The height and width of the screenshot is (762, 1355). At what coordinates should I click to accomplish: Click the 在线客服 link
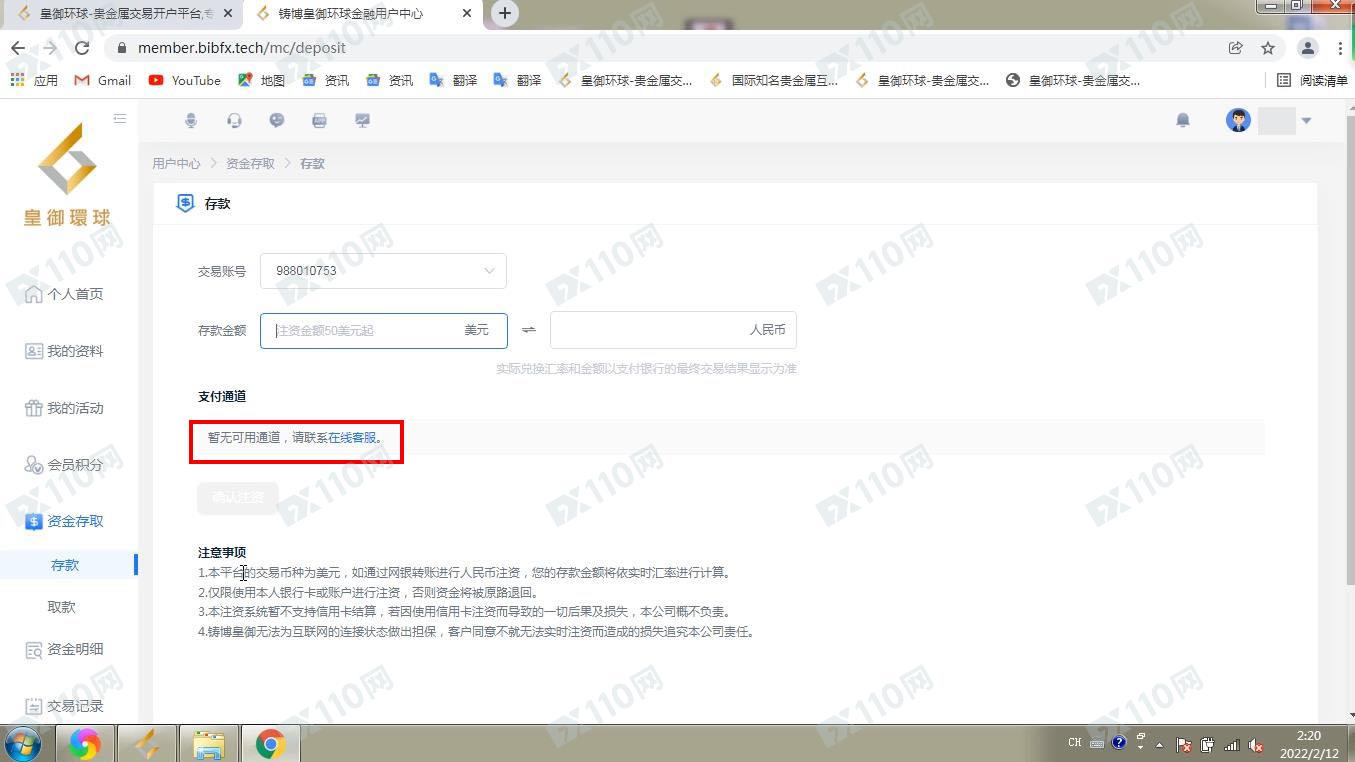pyautogui.click(x=352, y=437)
